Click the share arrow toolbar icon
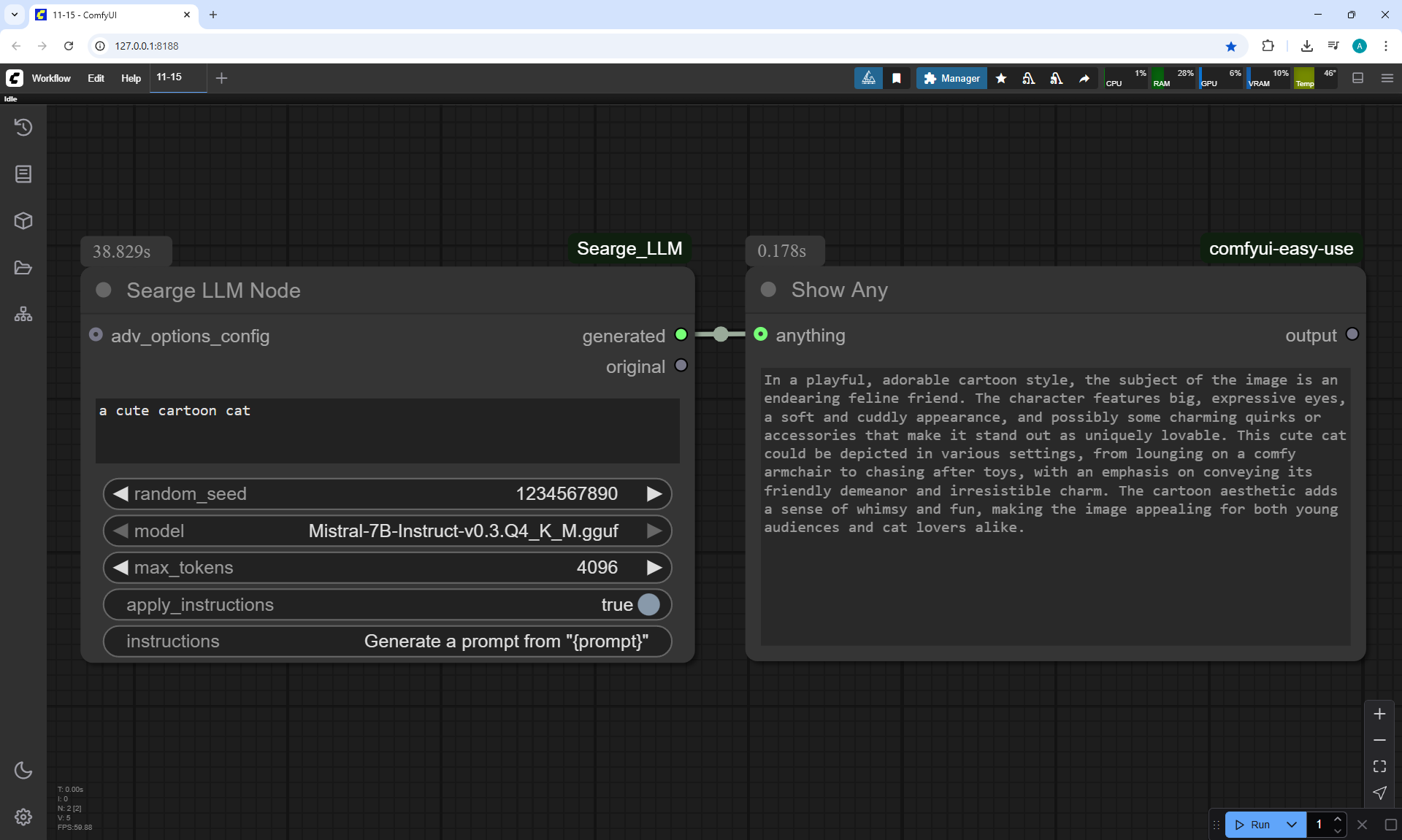The height and width of the screenshot is (840, 1402). click(1084, 78)
